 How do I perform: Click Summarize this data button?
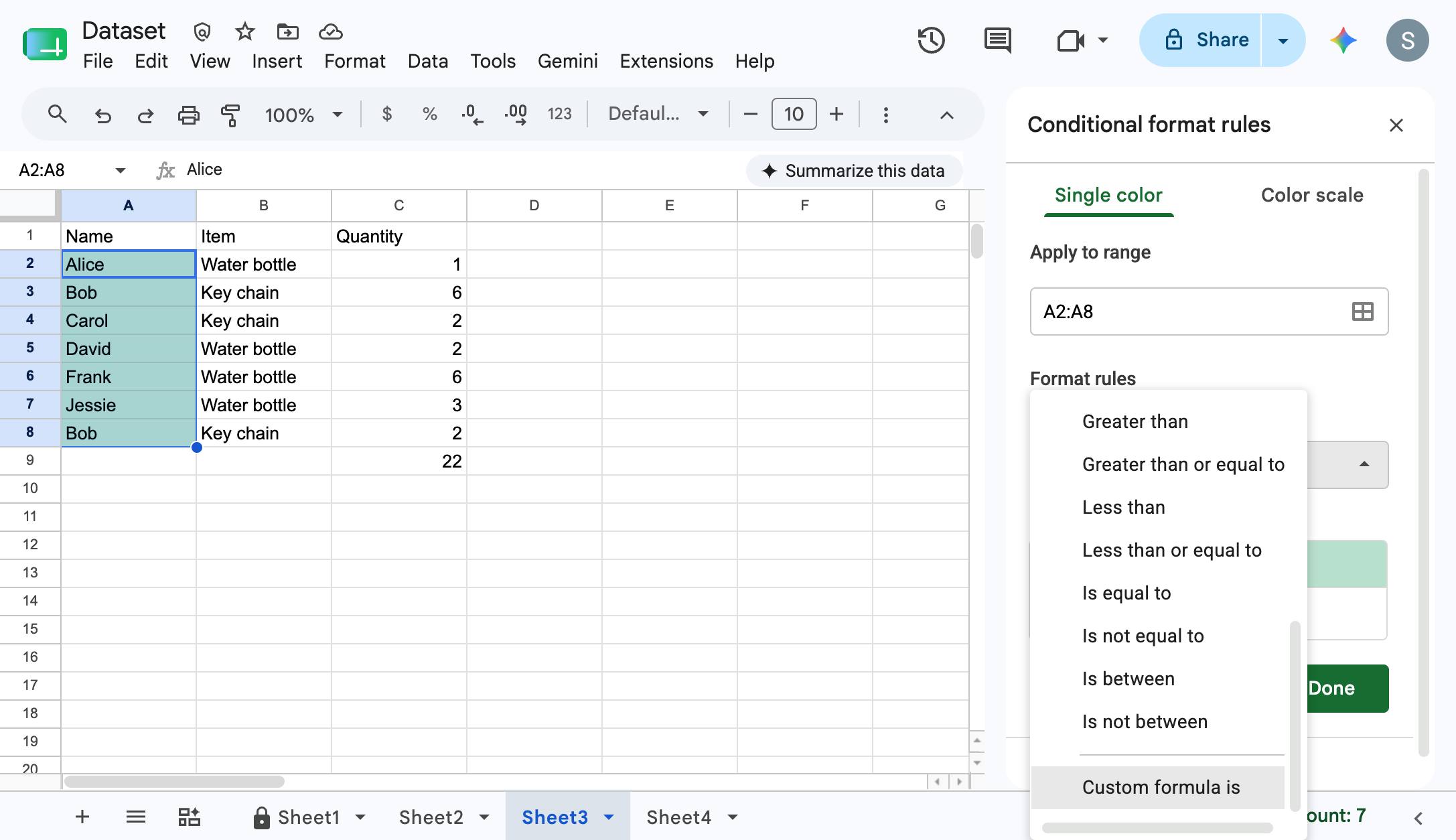click(854, 171)
